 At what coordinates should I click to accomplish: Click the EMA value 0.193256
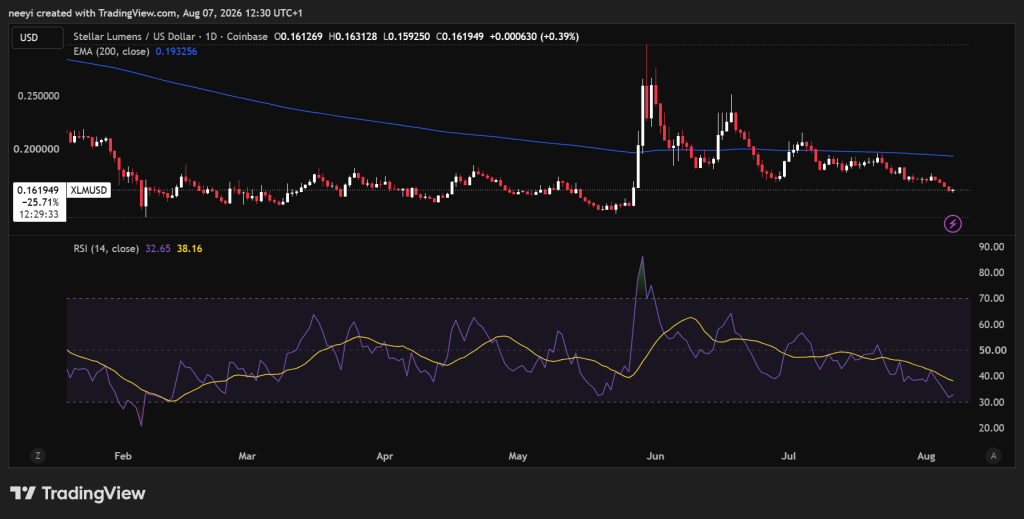coord(176,51)
